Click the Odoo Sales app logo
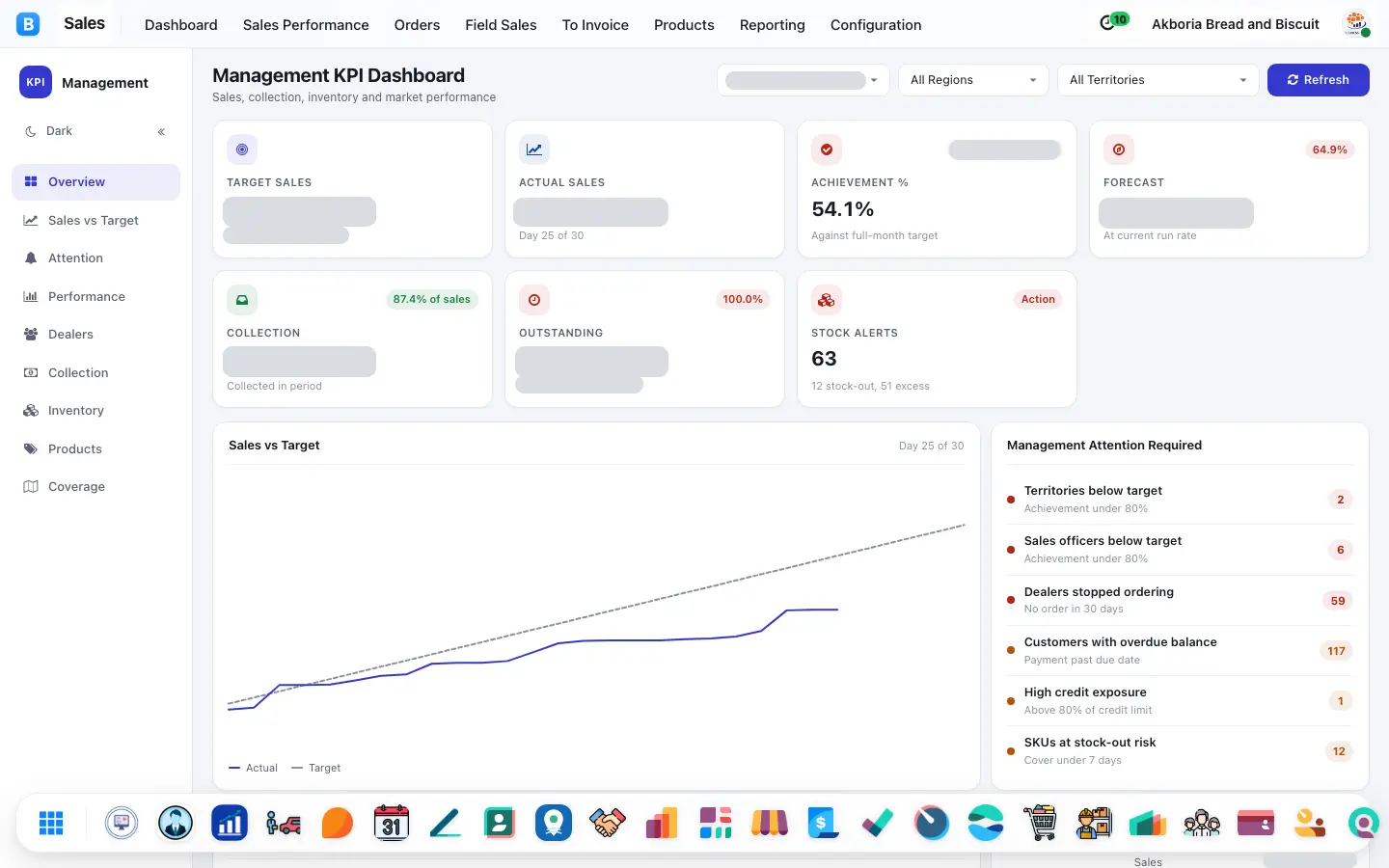1389x868 pixels. point(28,24)
